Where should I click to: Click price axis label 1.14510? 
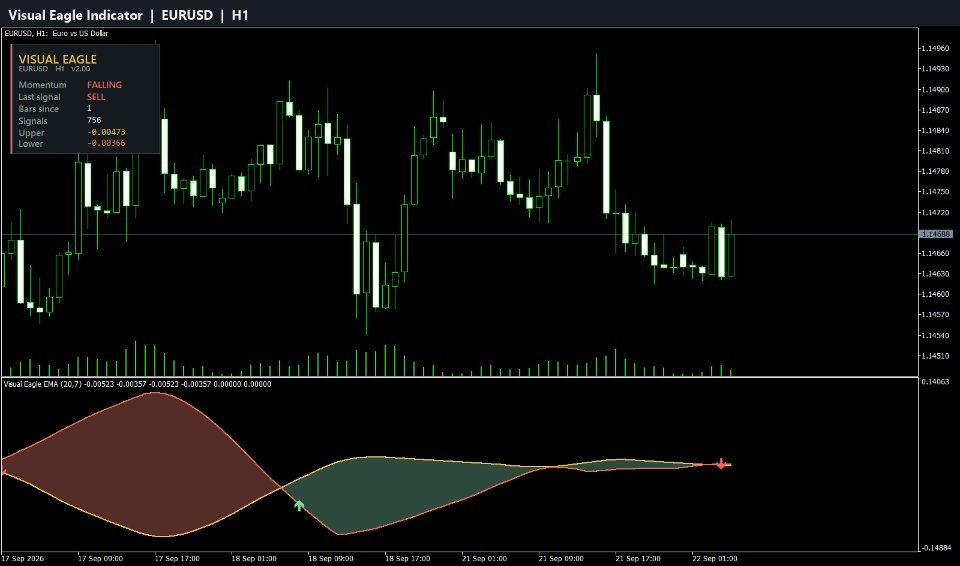pos(936,356)
